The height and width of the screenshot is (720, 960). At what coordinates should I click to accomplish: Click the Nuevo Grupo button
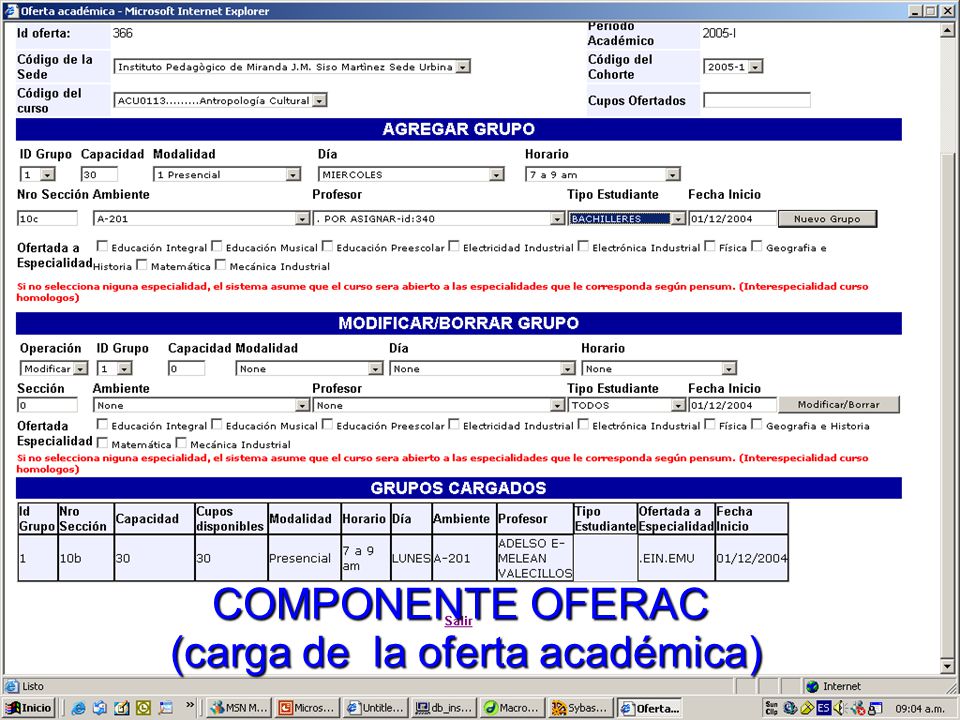point(827,219)
